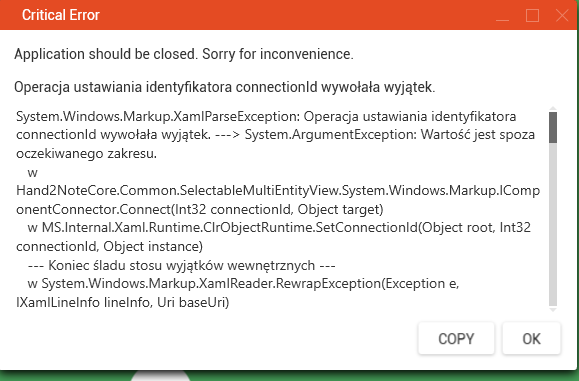
Task: Close the Critical Error window
Action: point(562,16)
